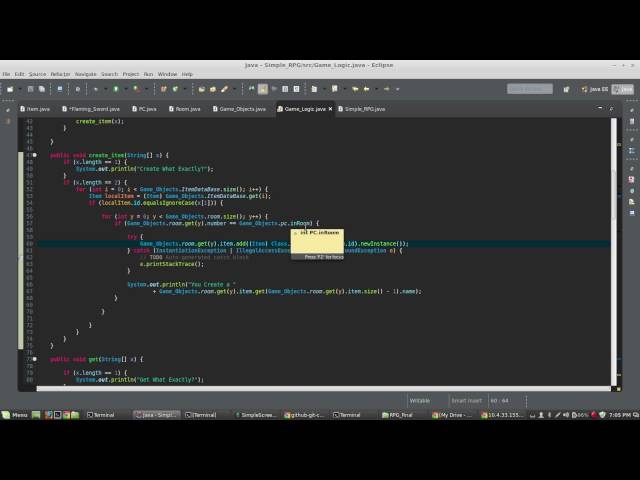Click the Open Task toolbar icon
Image resolution: width=640 pixels, height=480 pixels.
tap(213, 89)
